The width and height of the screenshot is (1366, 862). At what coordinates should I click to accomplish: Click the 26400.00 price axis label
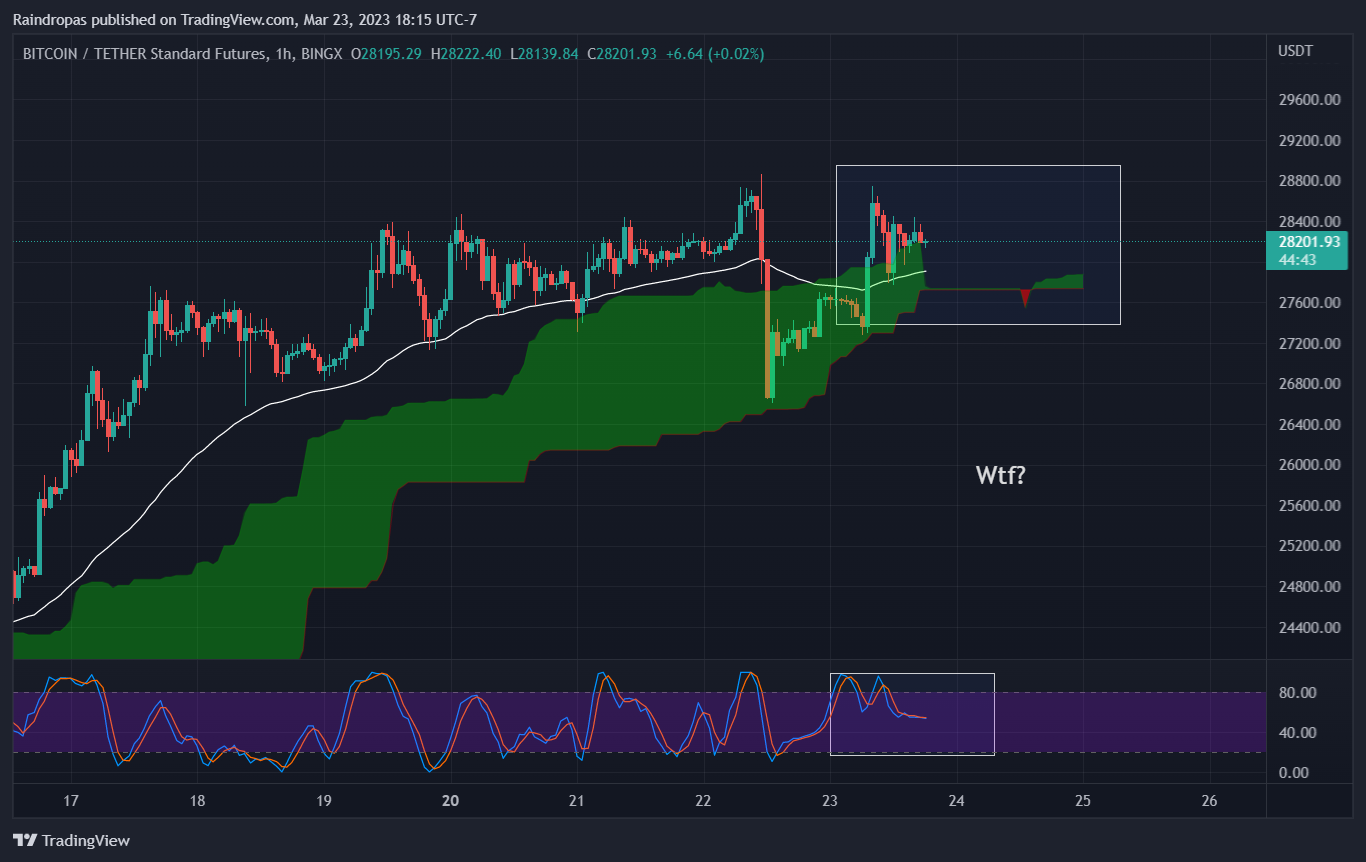[1308, 424]
